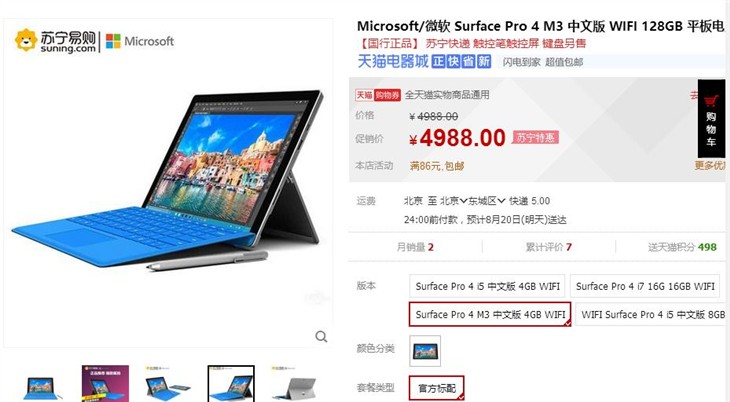Expand the 北京 city dropdown for shipping

pos(453,201)
